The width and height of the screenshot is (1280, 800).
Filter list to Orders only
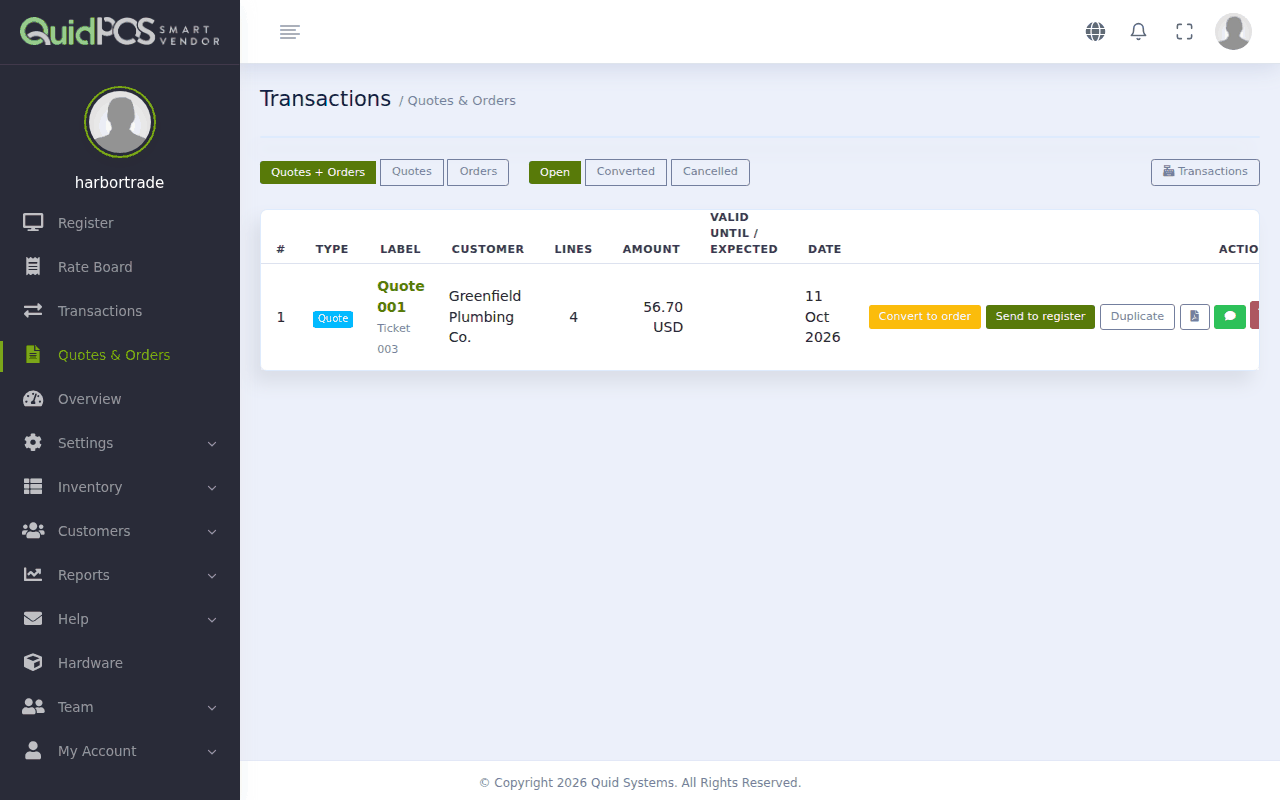[478, 172]
